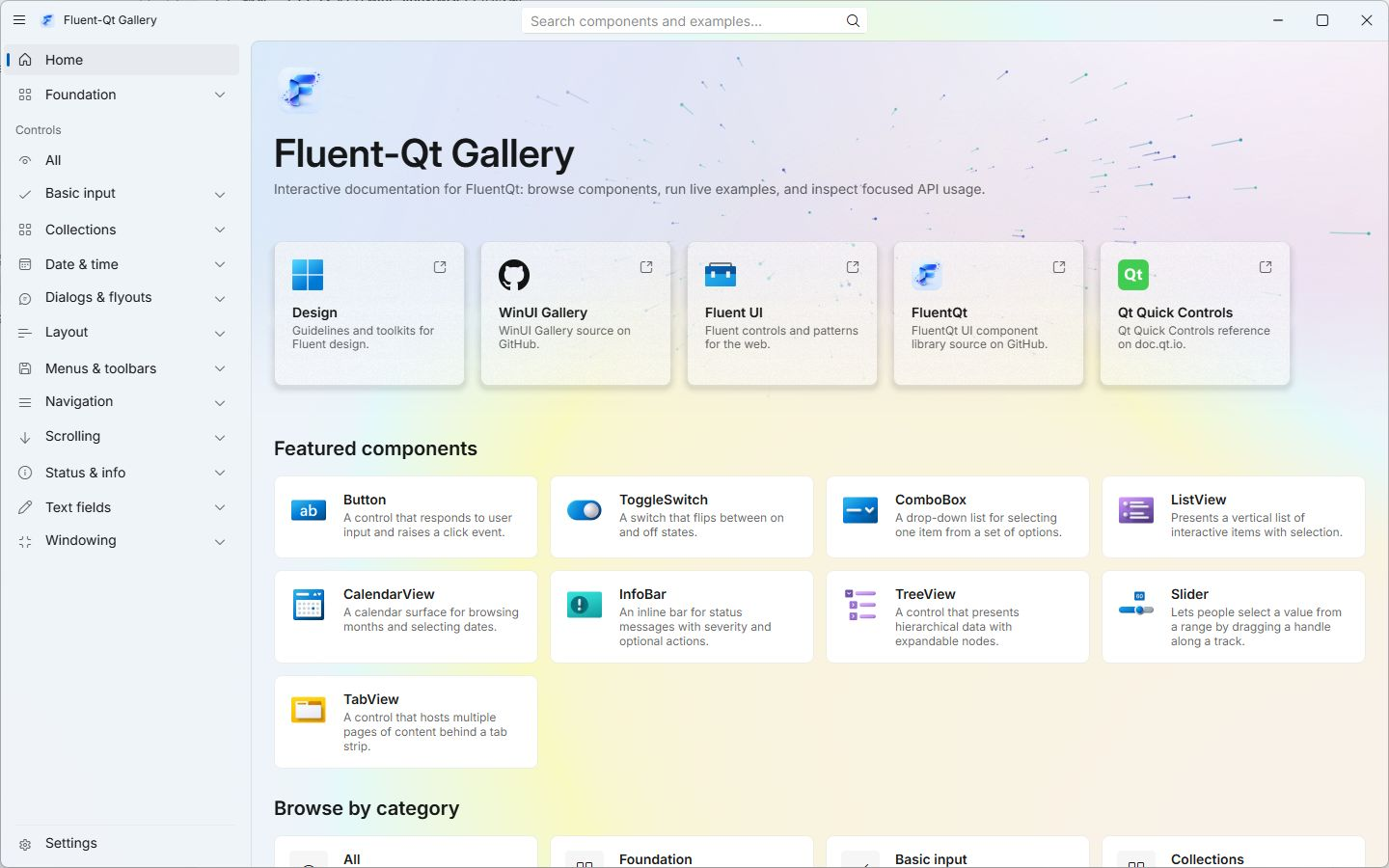Open the Fluent UI card
The image size is (1389, 868).
click(782, 313)
